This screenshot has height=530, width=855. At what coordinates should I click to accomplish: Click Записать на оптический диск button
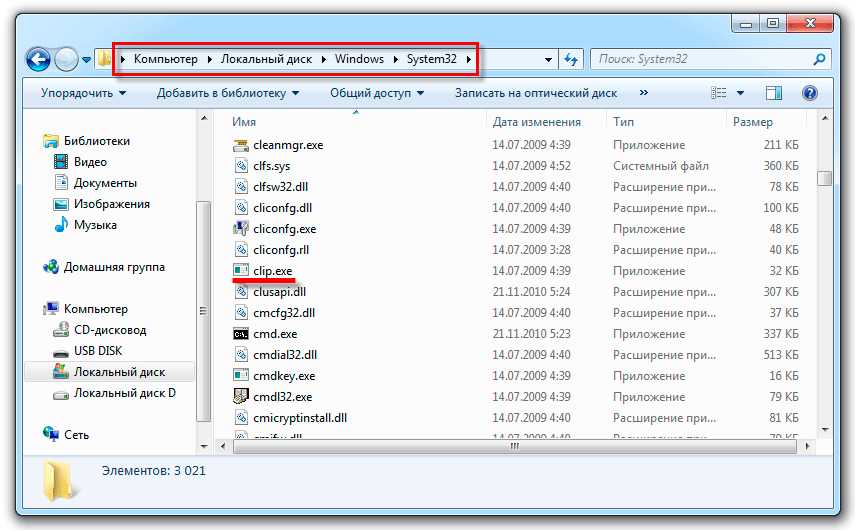pos(535,93)
